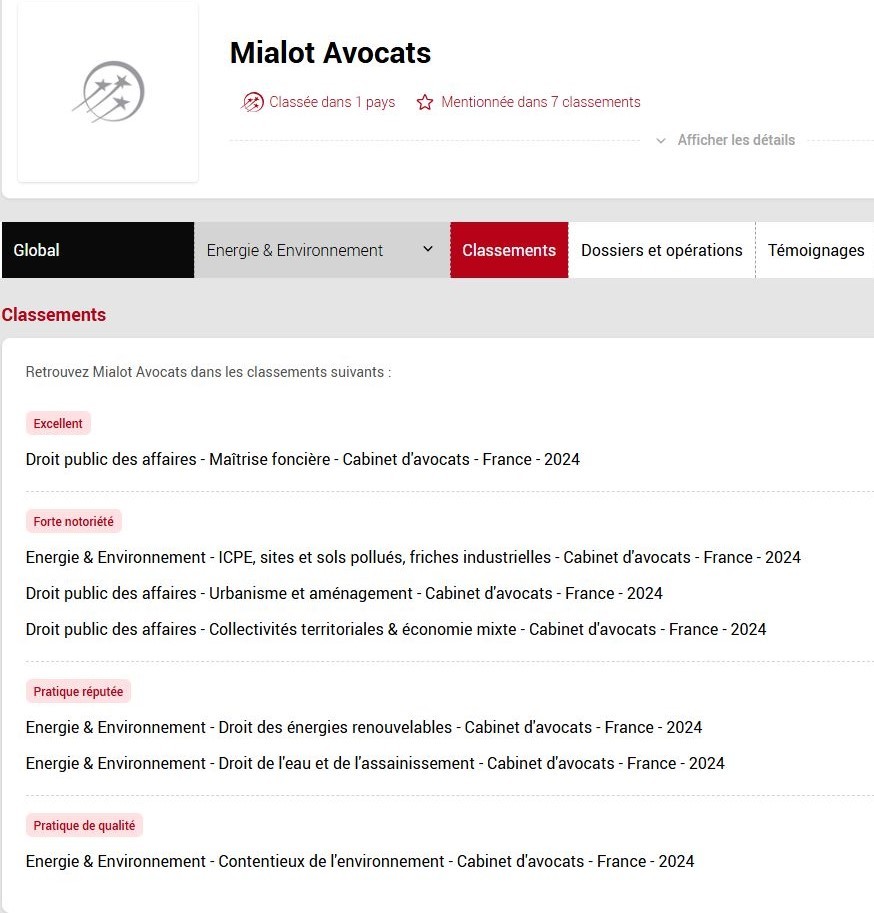
Task: Switch to the Classements tab
Action: point(509,250)
